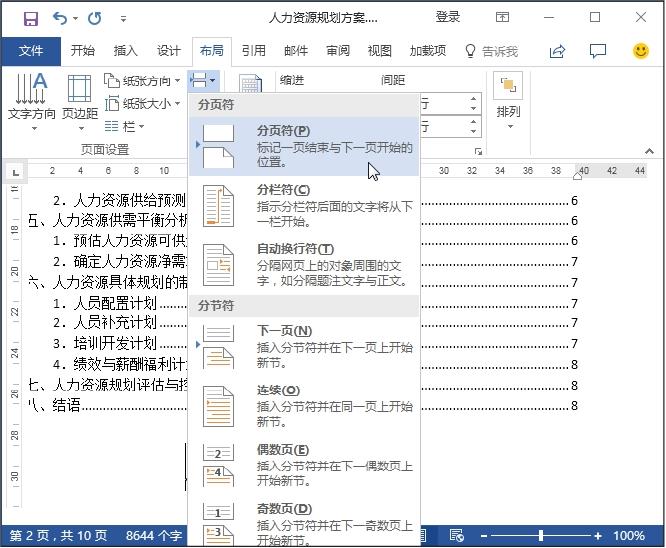Redo the last action
This screenshot has width=666, height=548.
click(95, 18)
